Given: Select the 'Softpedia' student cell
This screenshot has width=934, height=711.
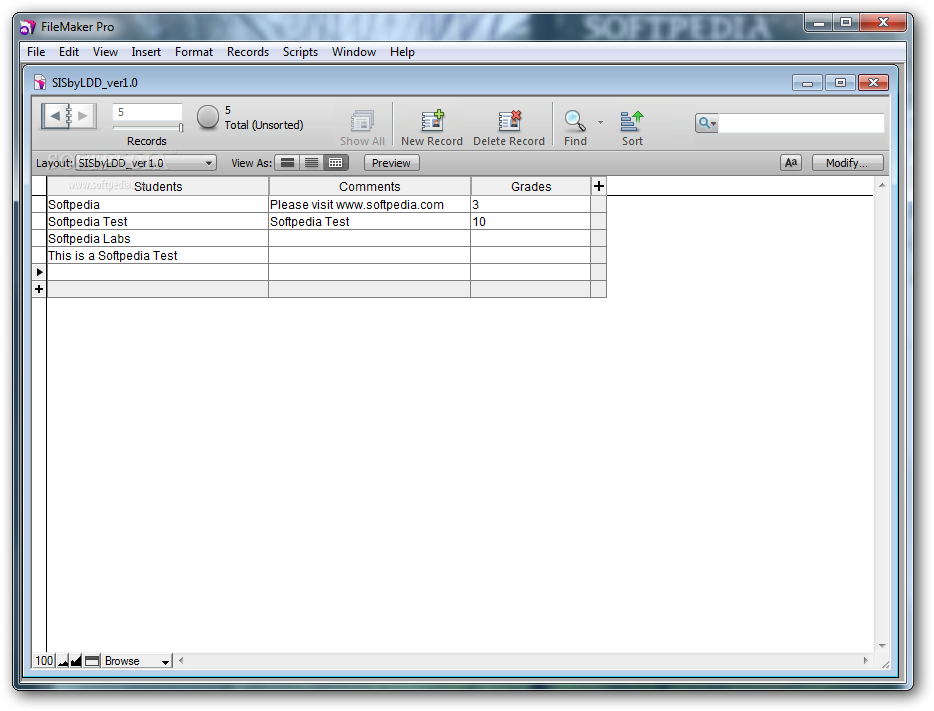Looking at the screenshot, I should coord(158,204).
